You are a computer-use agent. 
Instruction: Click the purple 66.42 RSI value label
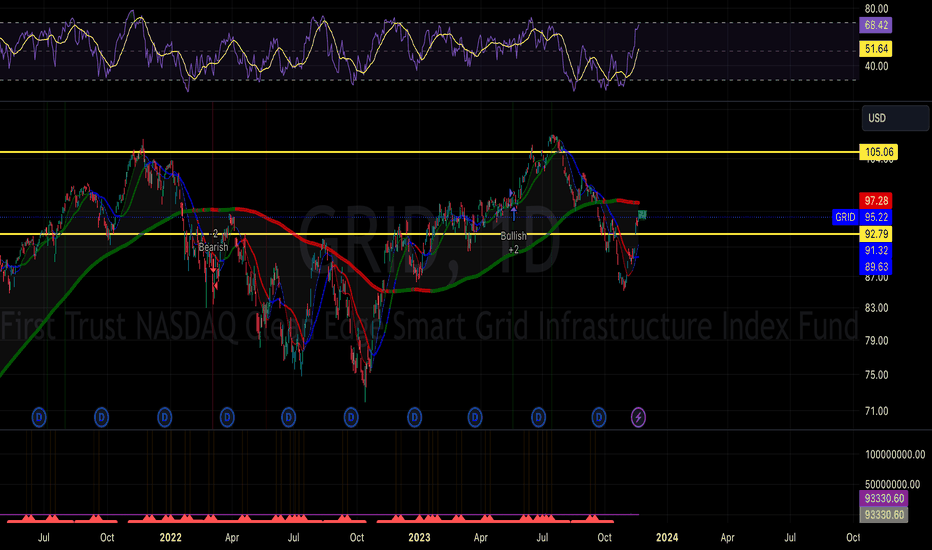[876, 25]
